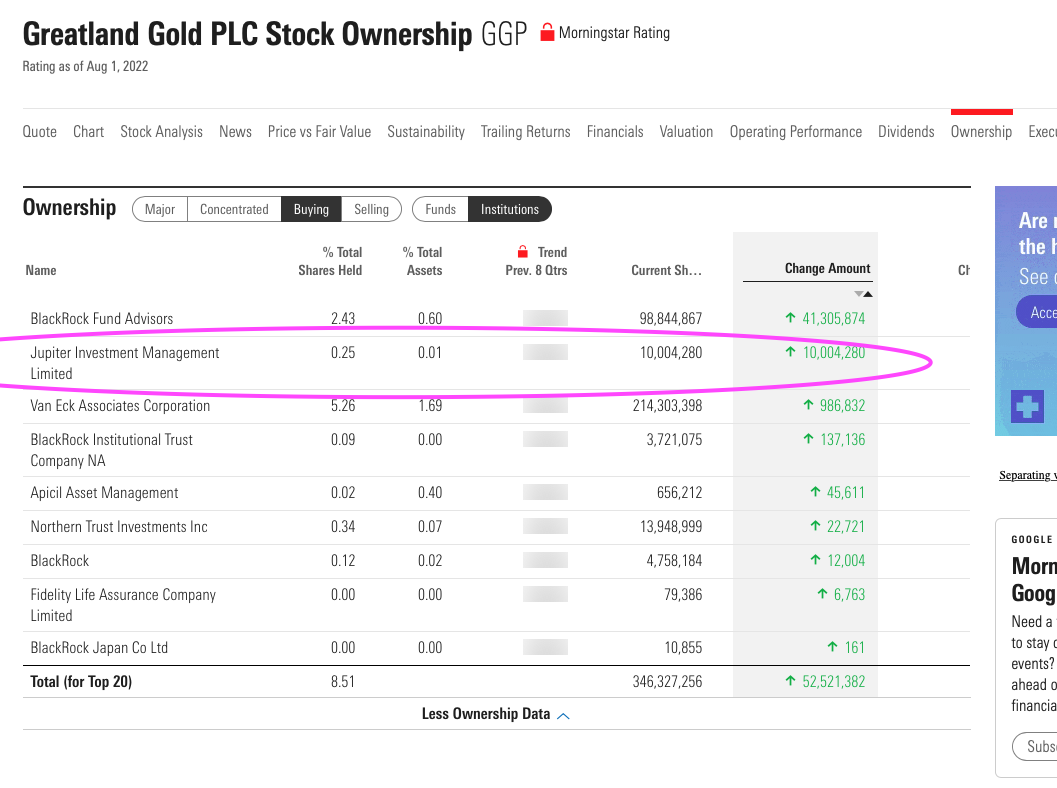
Task: Open the Trailing Returns tab
Action: pos(526,131)
